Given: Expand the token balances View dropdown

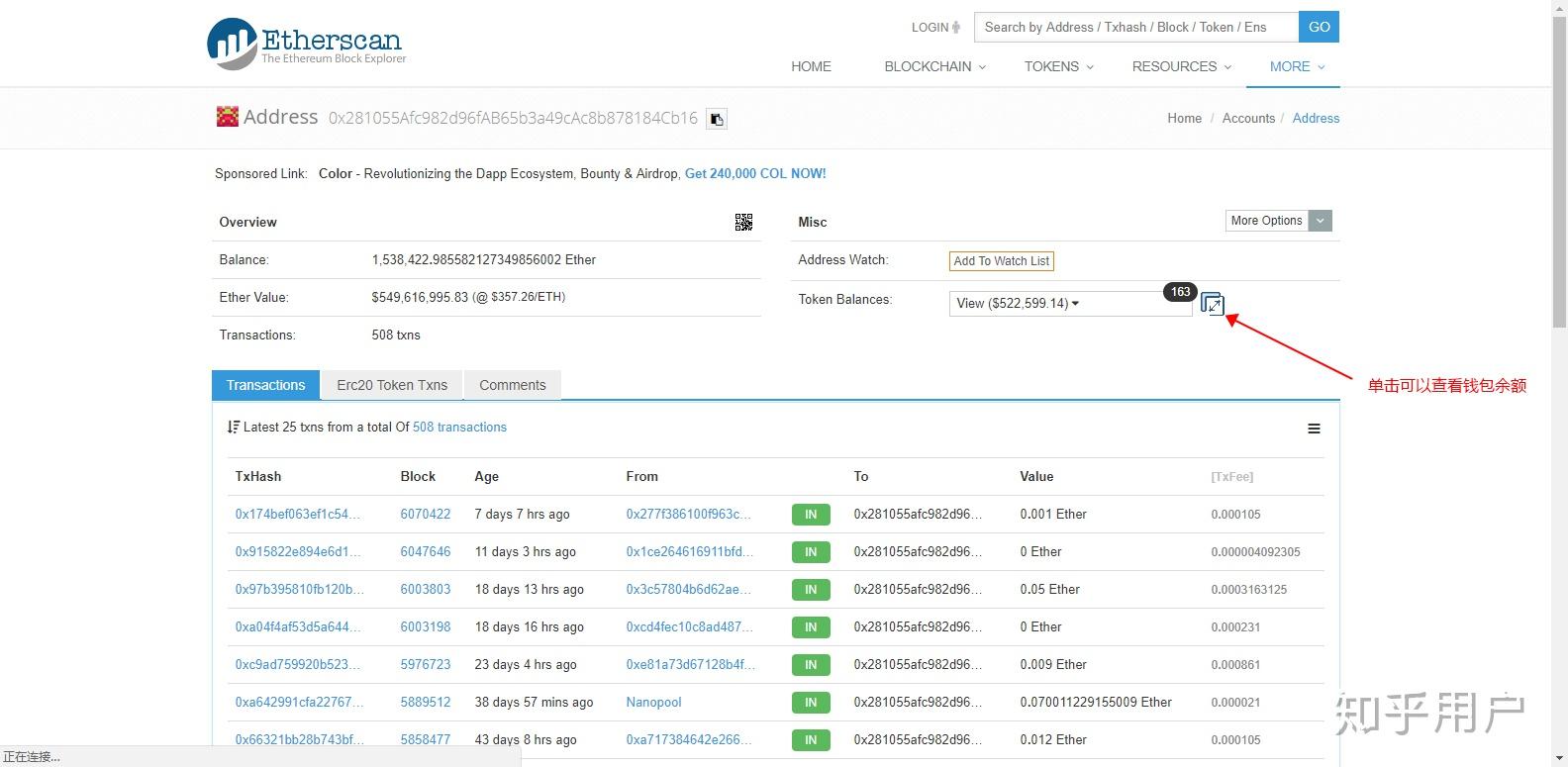Looking at the screenshot, I should pyautogui.click(x=1070, y=304).
